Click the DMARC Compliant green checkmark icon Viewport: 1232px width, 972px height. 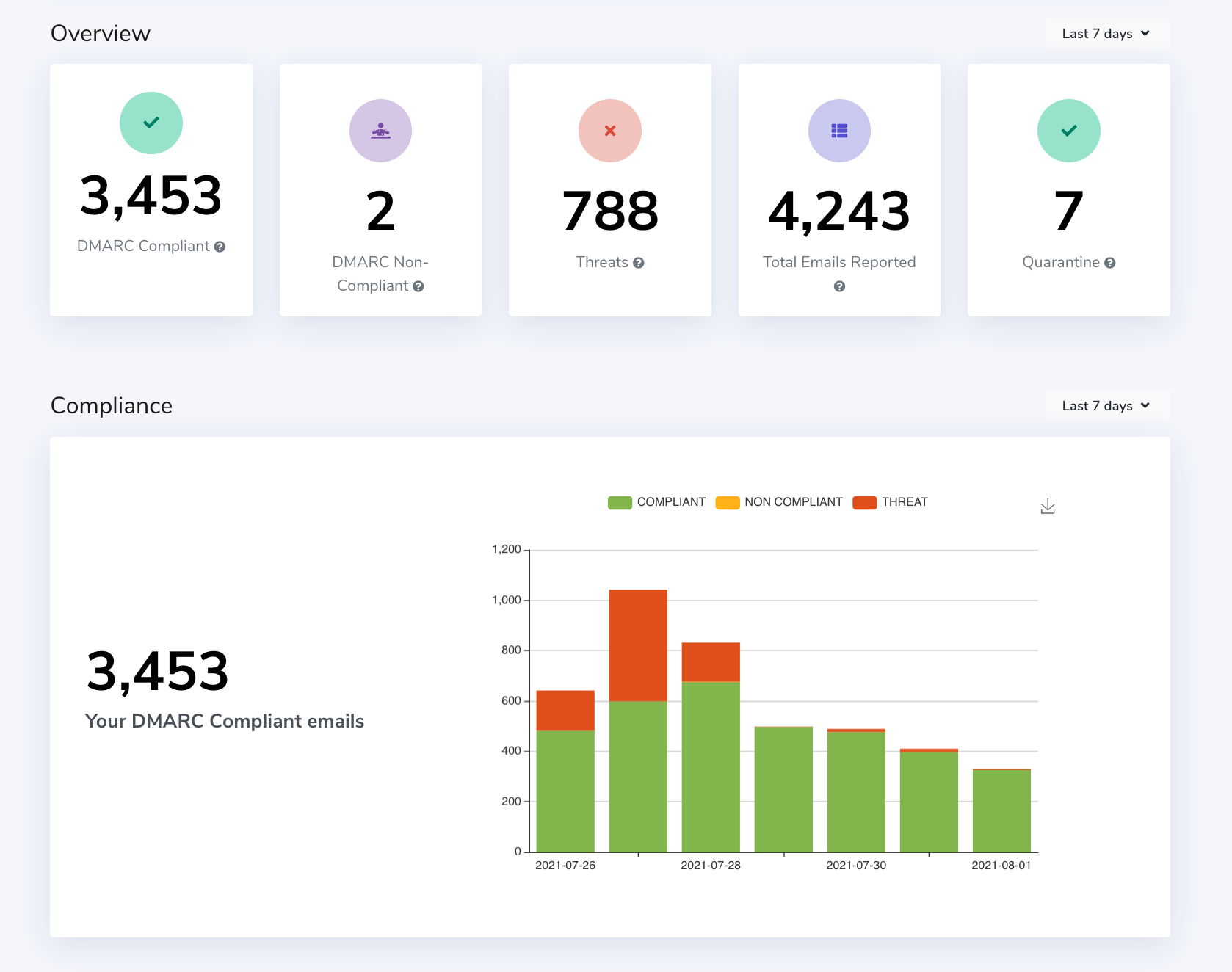pyautogui.click(x=151, y=123)
